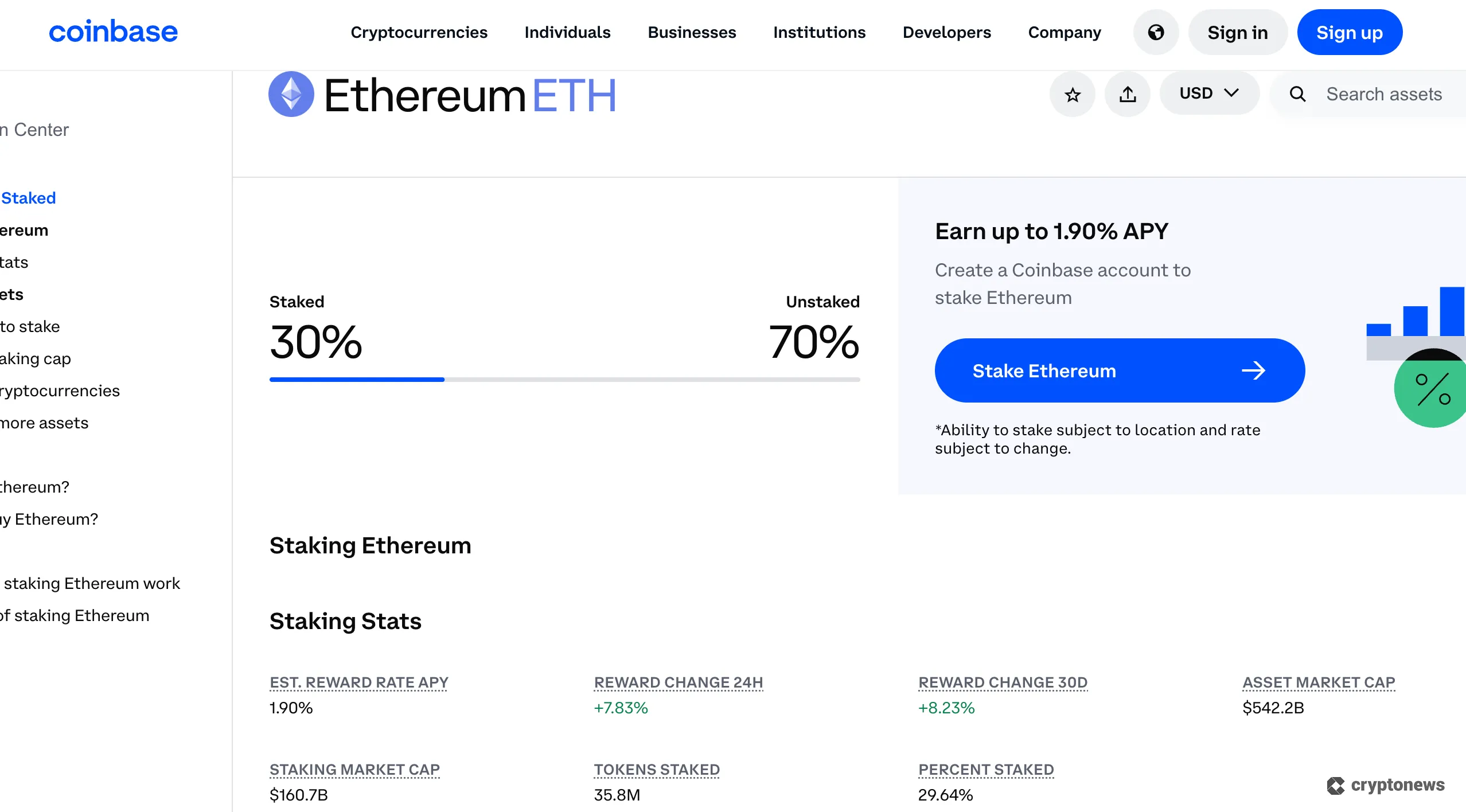Click the cryptonews watermark logo
The width and height of the screenshot is (1466, 812).
(x=1385, y=786)
